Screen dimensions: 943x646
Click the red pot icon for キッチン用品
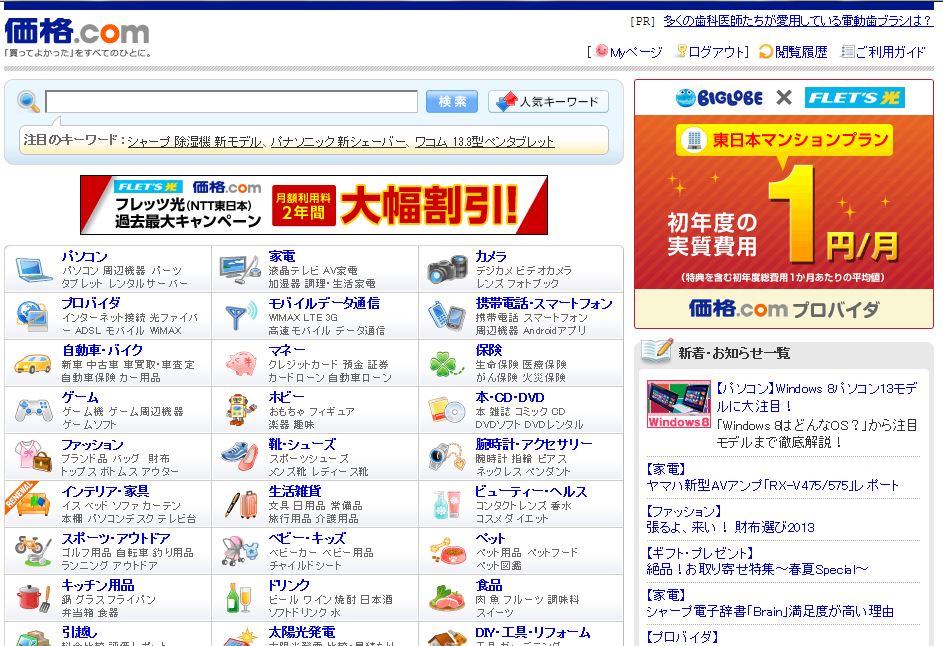[33, 598]
